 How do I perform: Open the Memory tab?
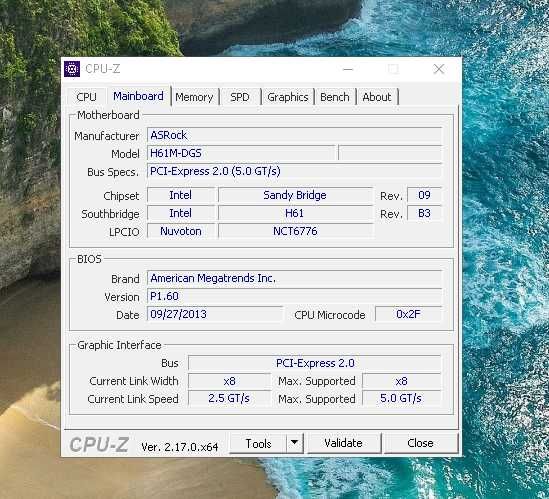(x=194, y=97)
